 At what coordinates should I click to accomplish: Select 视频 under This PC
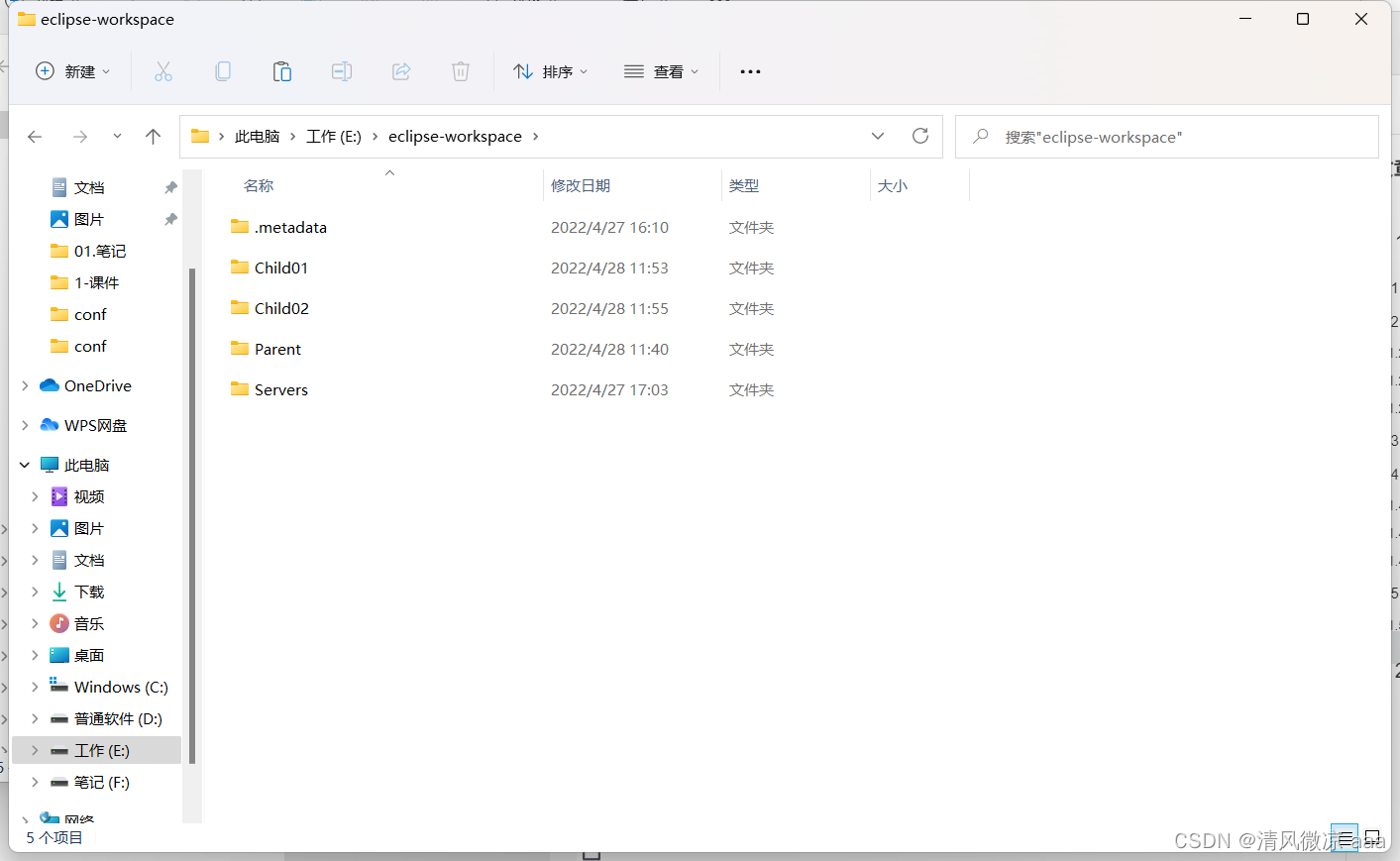coord(89,496)
